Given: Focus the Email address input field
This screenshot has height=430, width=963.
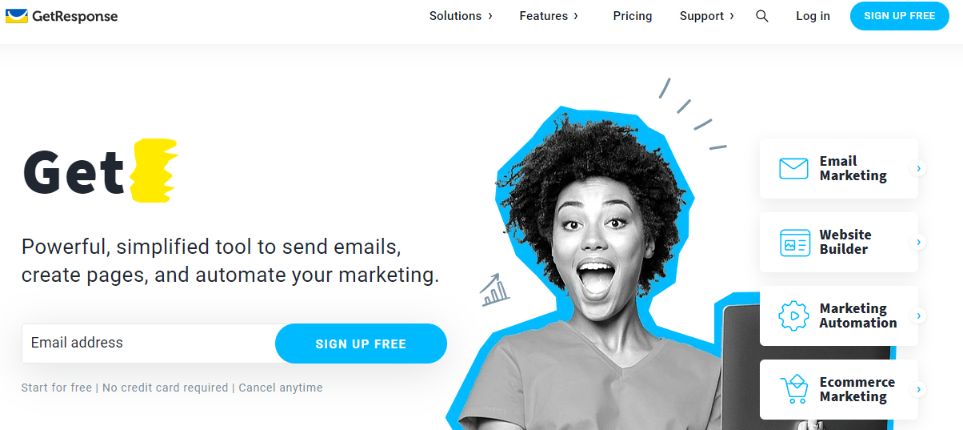Looking at the screenshot, I should click(x=149, y=343).
